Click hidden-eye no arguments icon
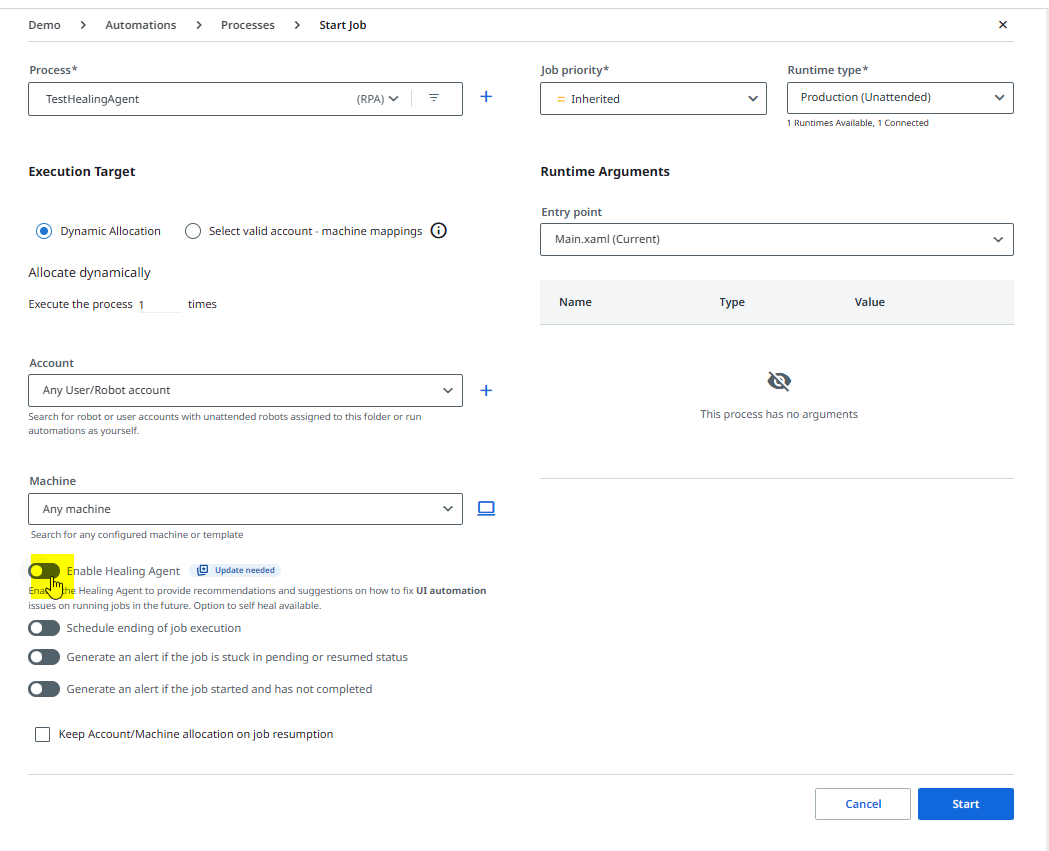Viewport: 1049px width, 851px height. click(x=779, y=381)
